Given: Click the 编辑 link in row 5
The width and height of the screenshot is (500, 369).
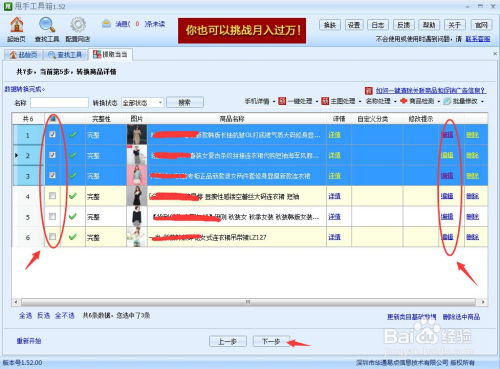Looking at the screenshot, I should (x=447, y=217).
